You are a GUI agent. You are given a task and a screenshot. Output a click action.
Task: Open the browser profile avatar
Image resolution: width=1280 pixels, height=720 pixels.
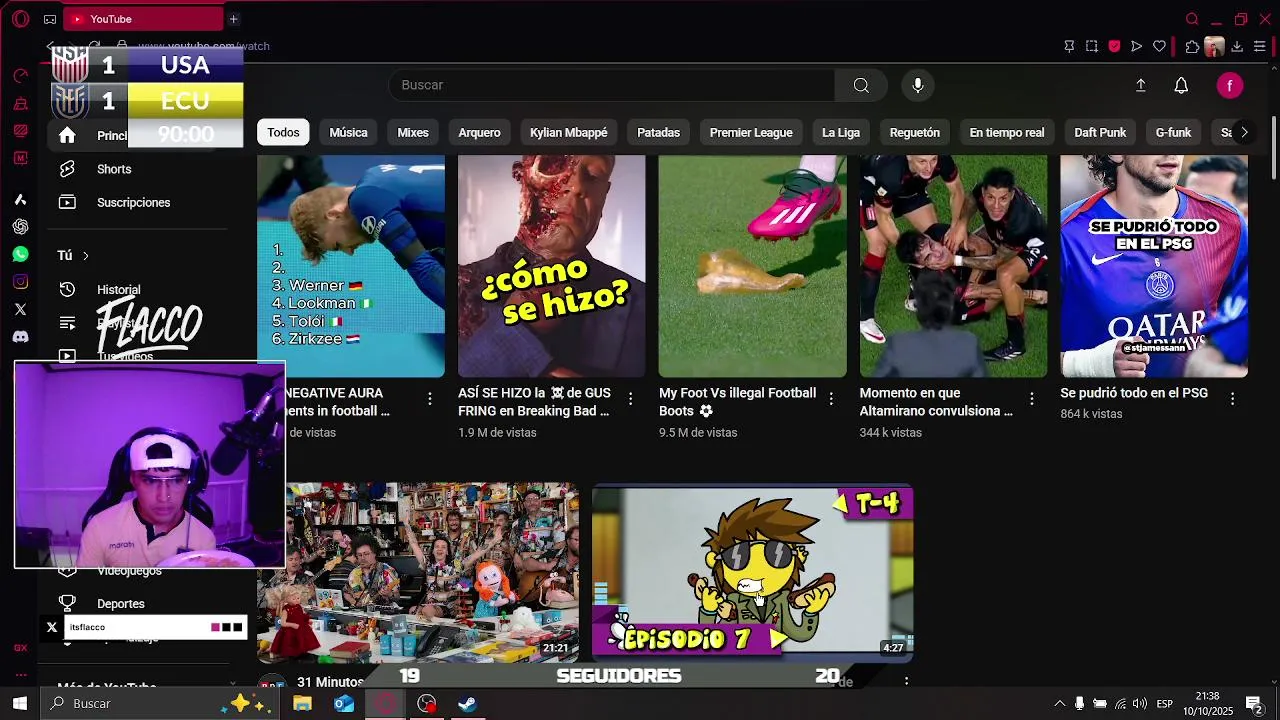[x=1214, y=46]
